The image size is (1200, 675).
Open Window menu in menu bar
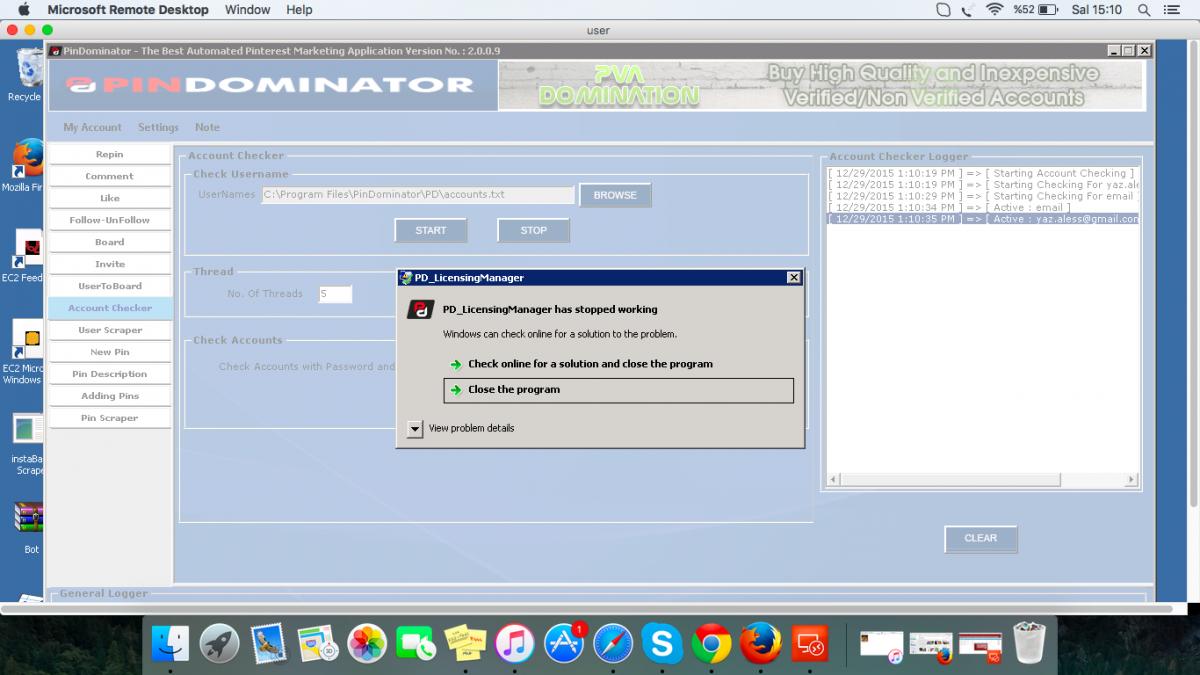click(x=247, y=9)
